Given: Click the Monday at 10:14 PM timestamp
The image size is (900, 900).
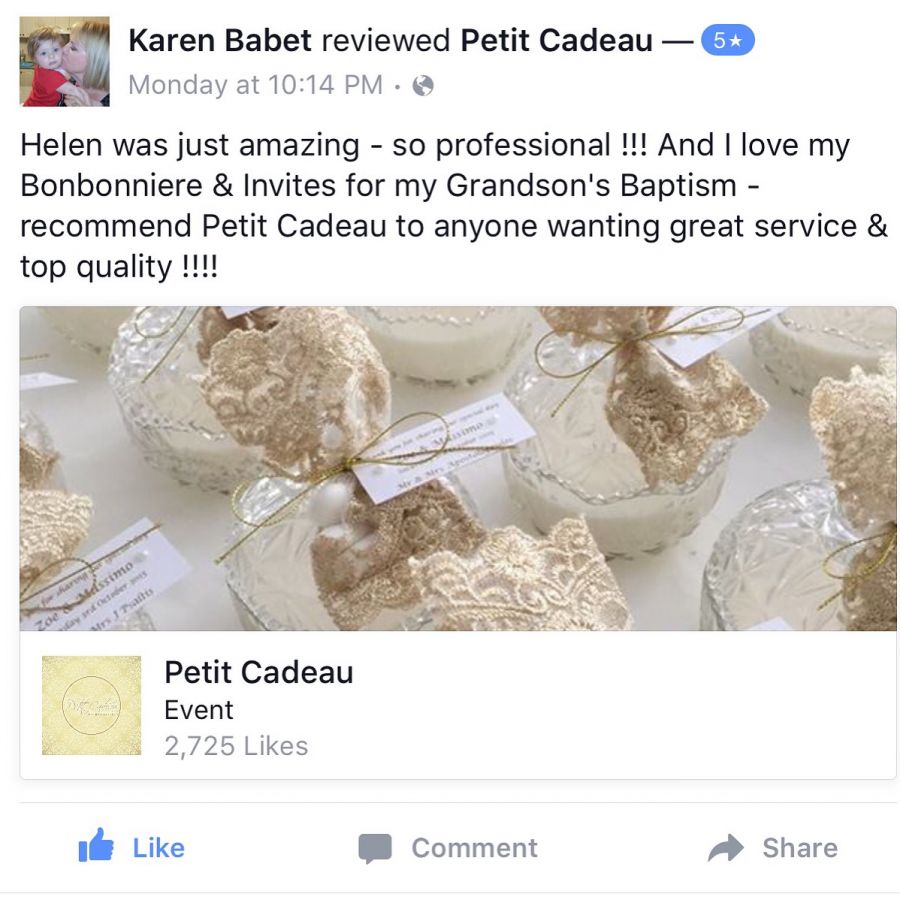Looking at the screenshot, I should coord(255,85).
